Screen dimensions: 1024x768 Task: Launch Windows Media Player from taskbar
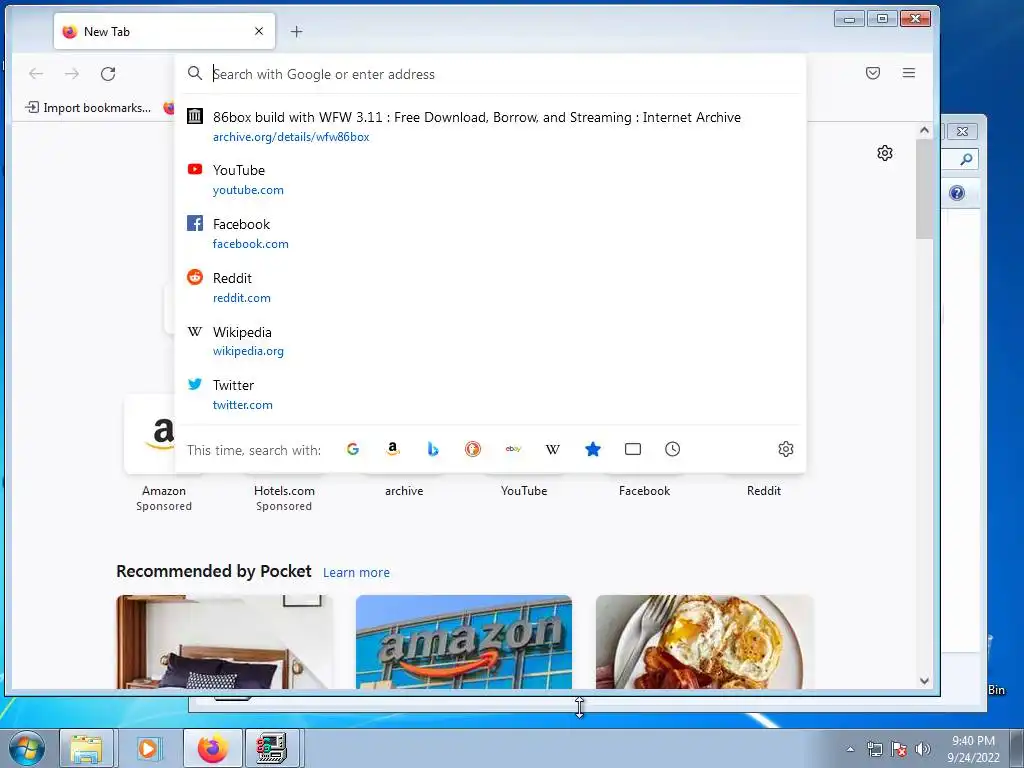tap(148, 748)
